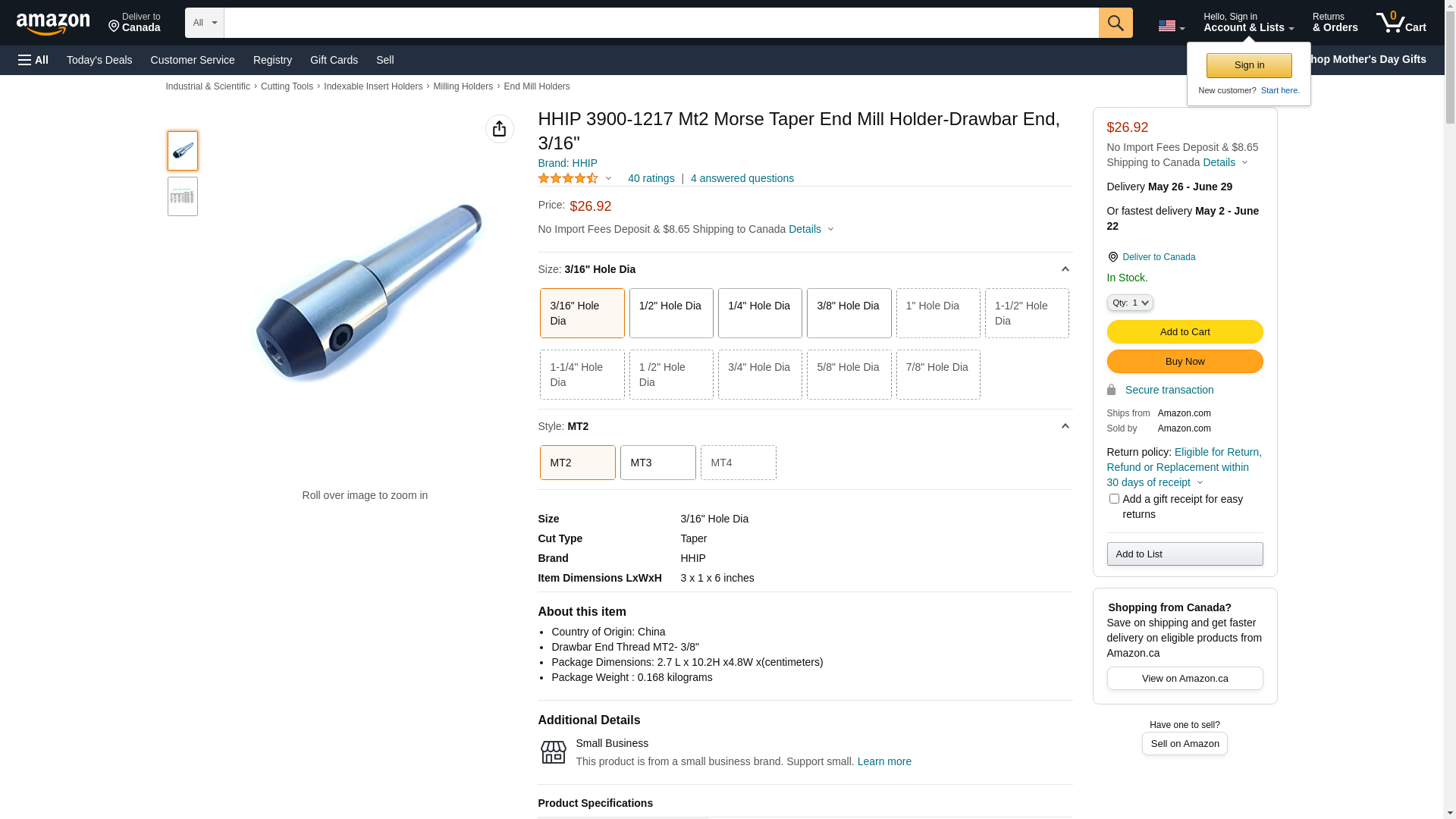1456x819 pixels.
Task: Click the share icon above product image
Action: click(x=499, y=129)
